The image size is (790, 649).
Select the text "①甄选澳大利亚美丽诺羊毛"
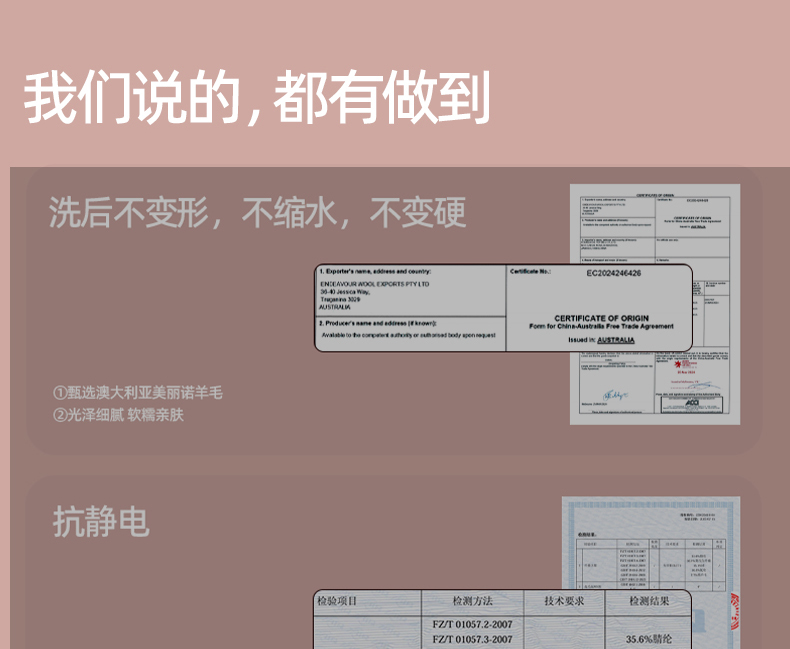tap(138, 393)
